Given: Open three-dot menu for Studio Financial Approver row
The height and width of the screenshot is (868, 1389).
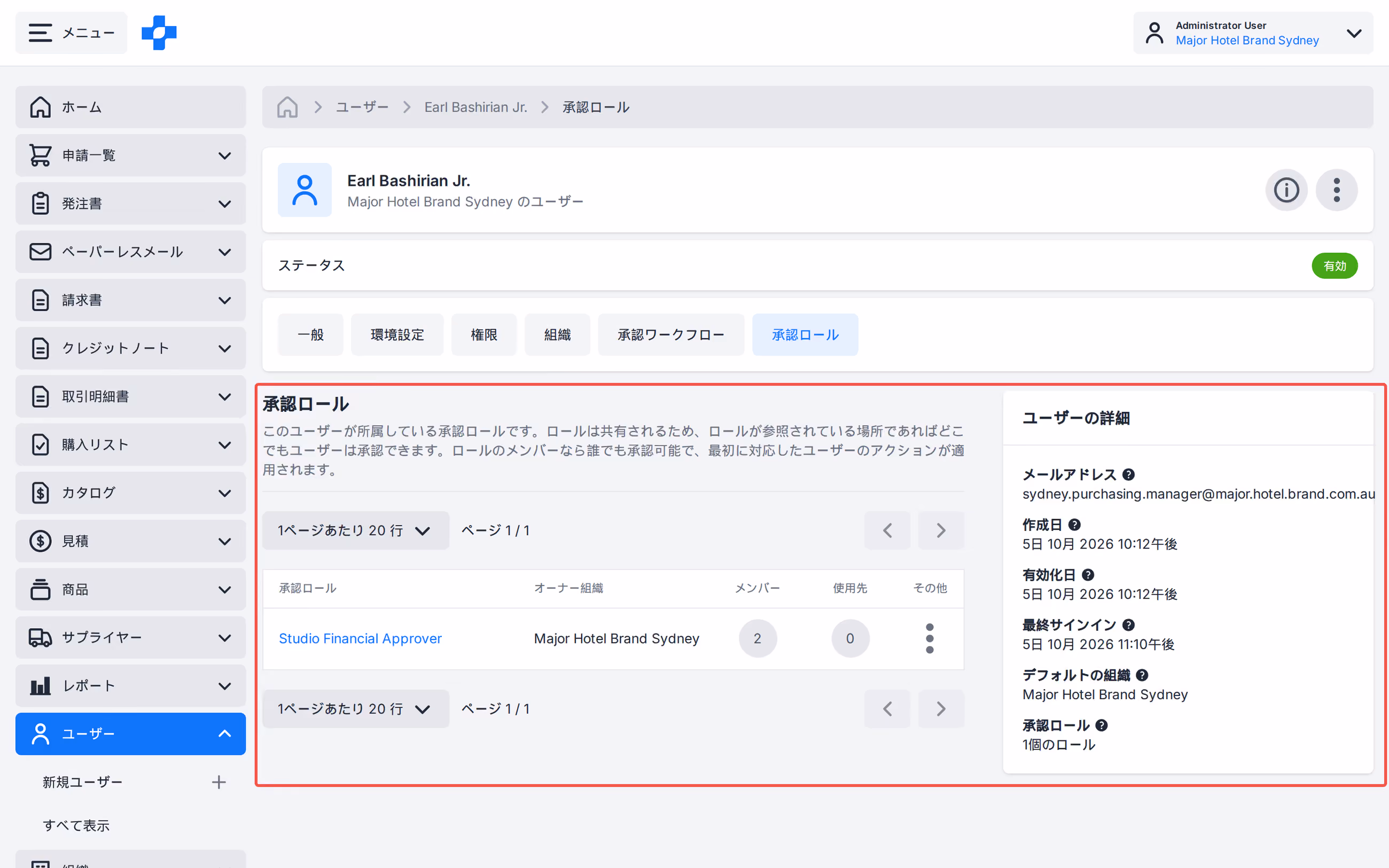Looking at the screenshot, I should 930,638.
